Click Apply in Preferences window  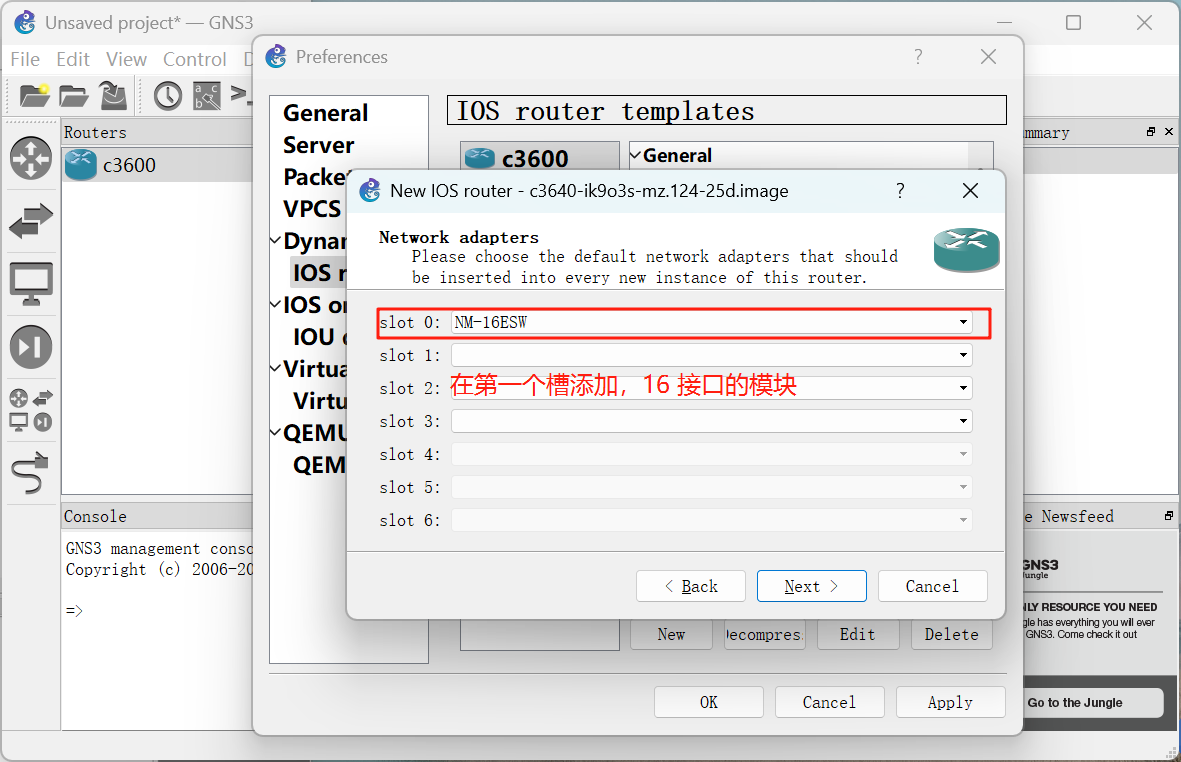point(951,703)
